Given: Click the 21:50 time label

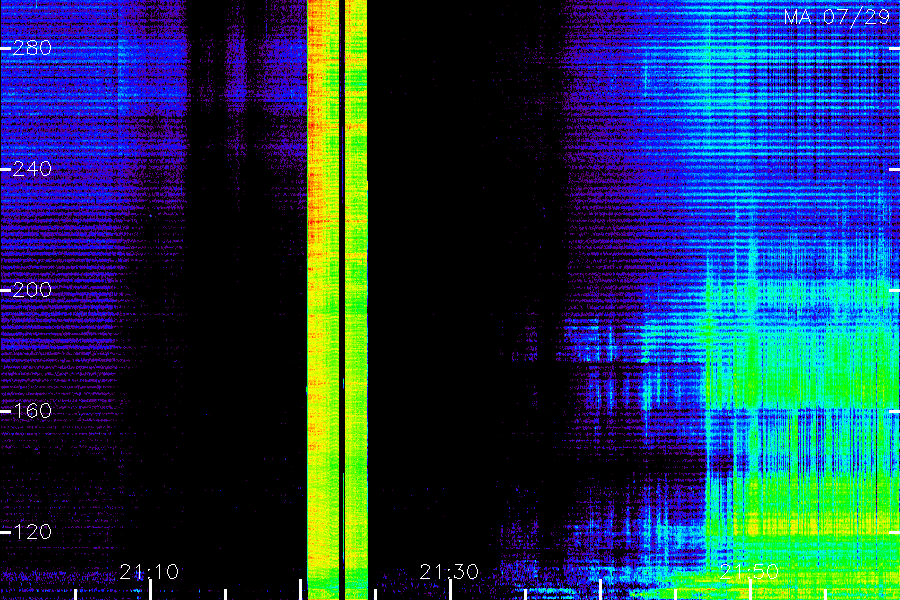Looking at the screenshot, I should pyautogui.click(x=749, y=572).
